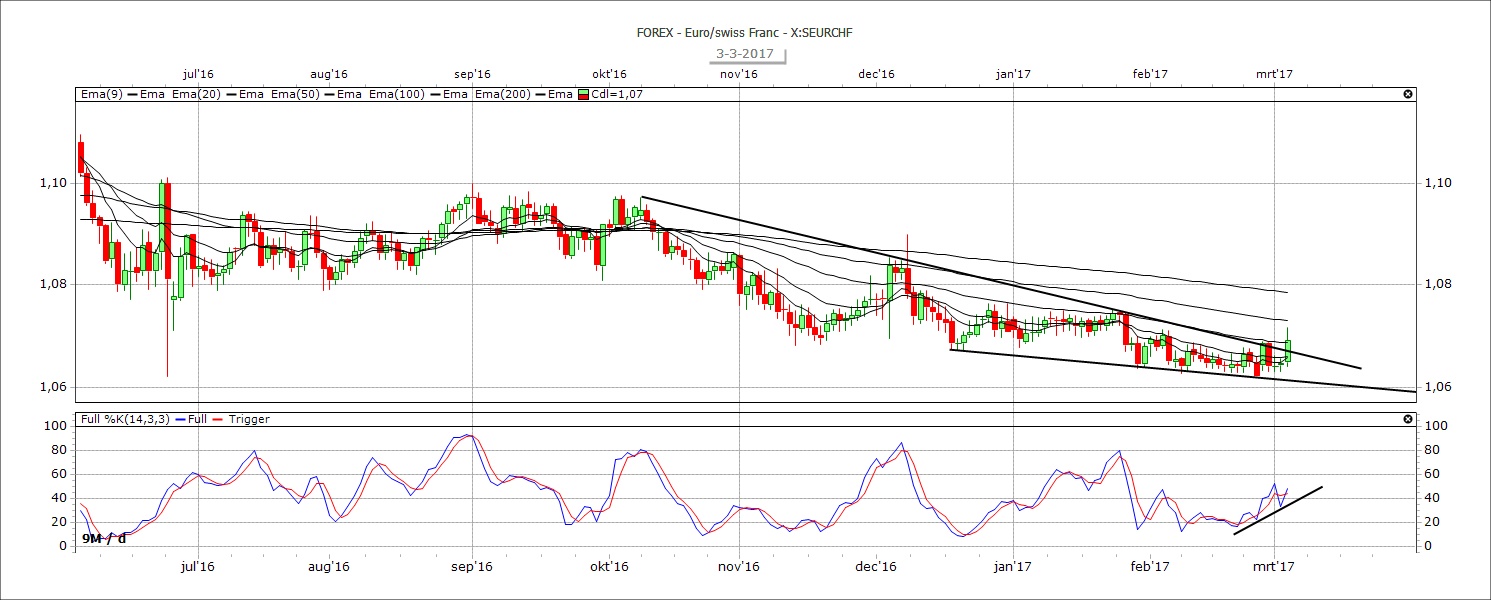Image resolution: width=1491 pixels, height=600 pixels.
Task: Click the bottom axis label sep'16
Action: pos(472,566)
